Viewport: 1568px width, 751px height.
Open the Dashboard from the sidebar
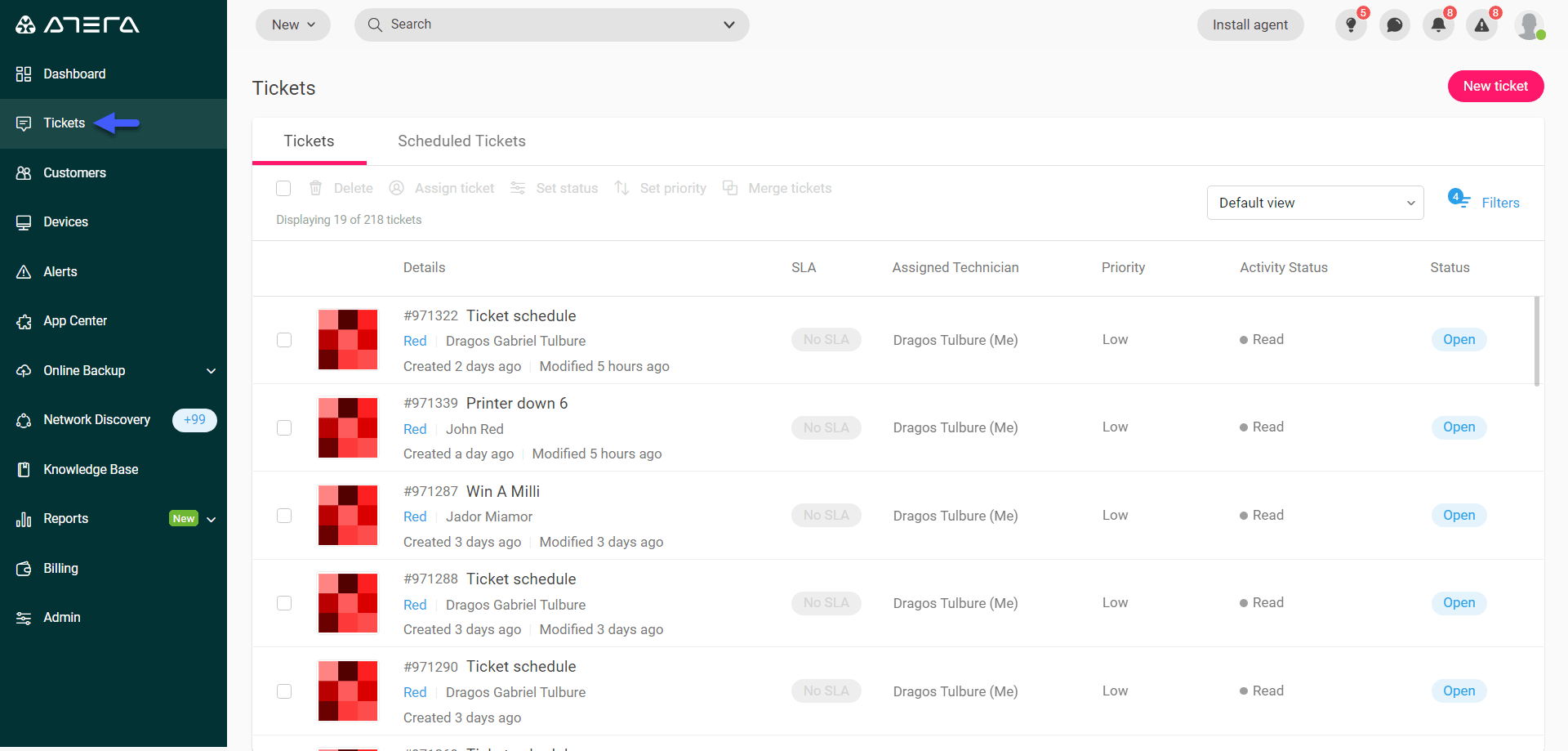coord(74,74)
